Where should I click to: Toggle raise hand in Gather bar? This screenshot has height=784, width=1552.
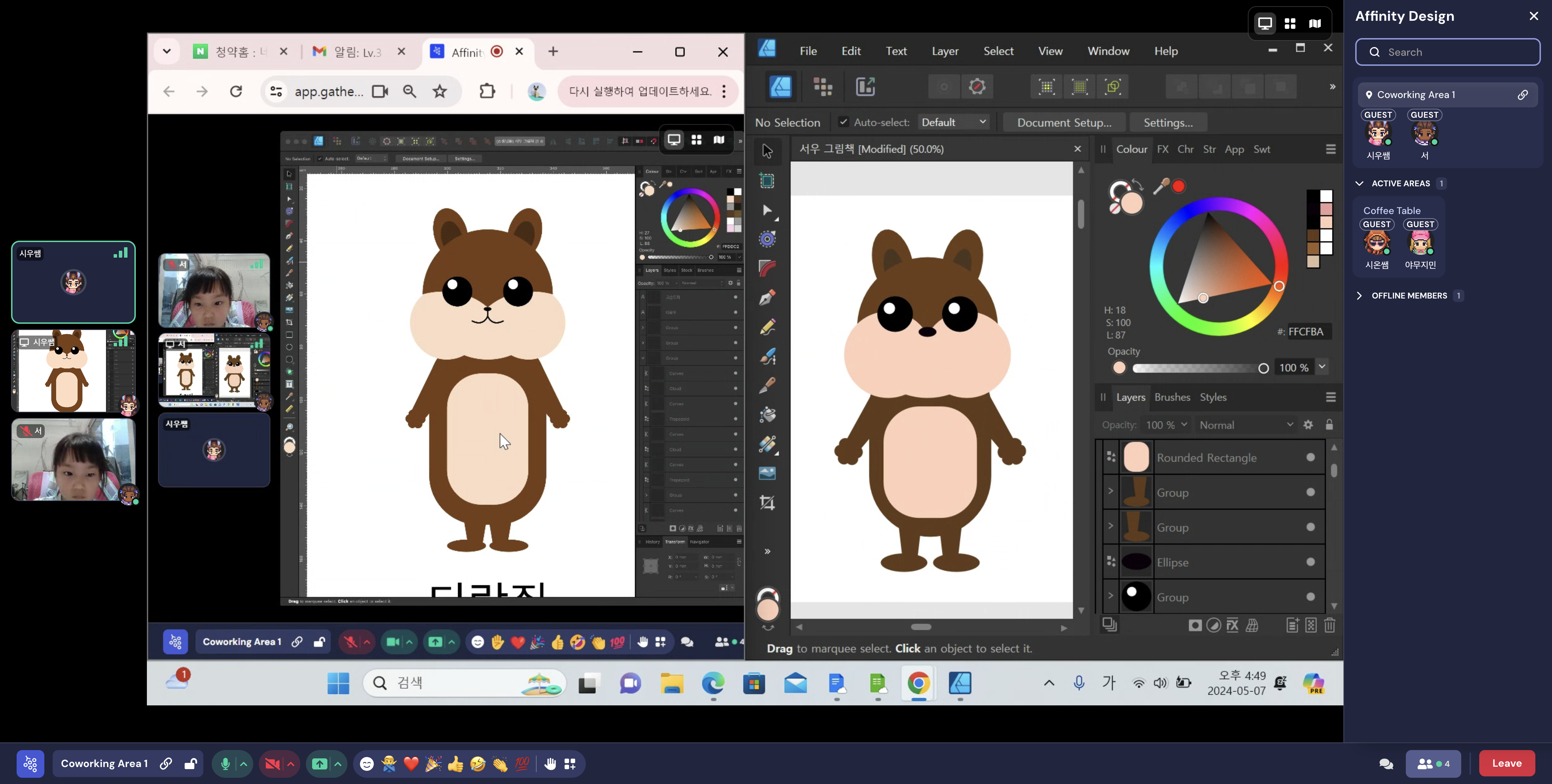(550, 764)
